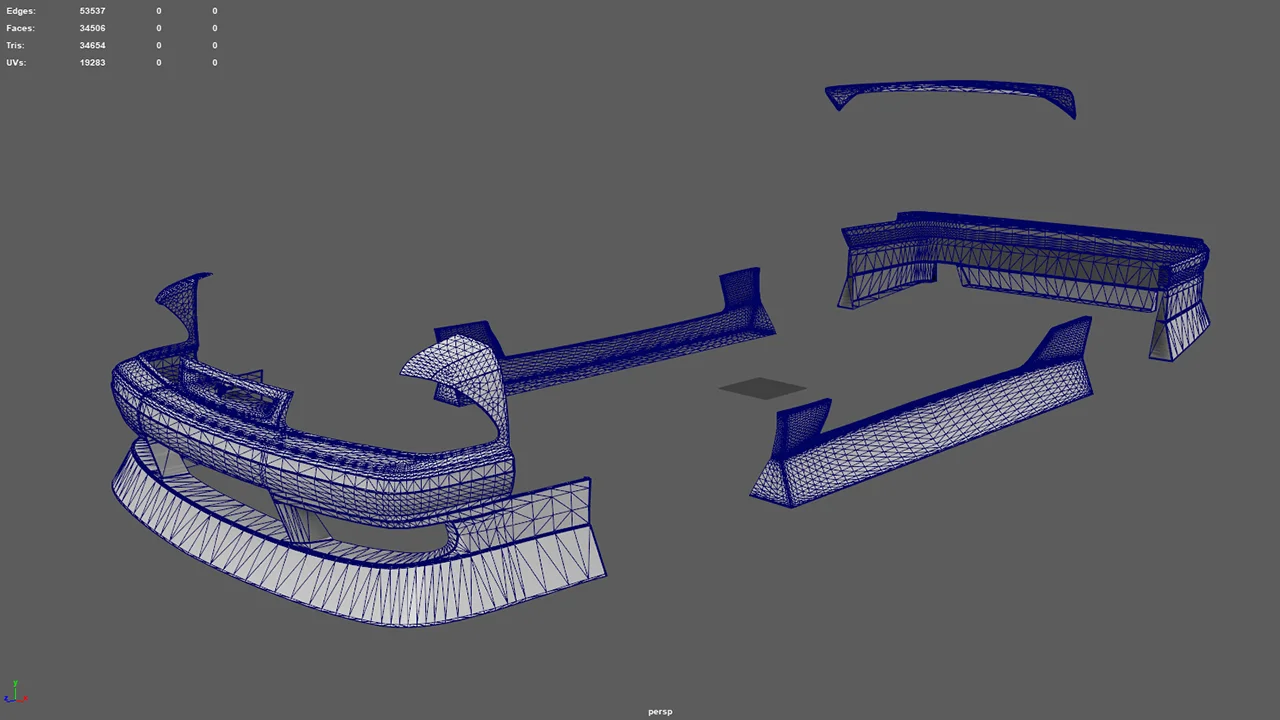Click the Edges label in the poly count HUD

click(20, 10)
